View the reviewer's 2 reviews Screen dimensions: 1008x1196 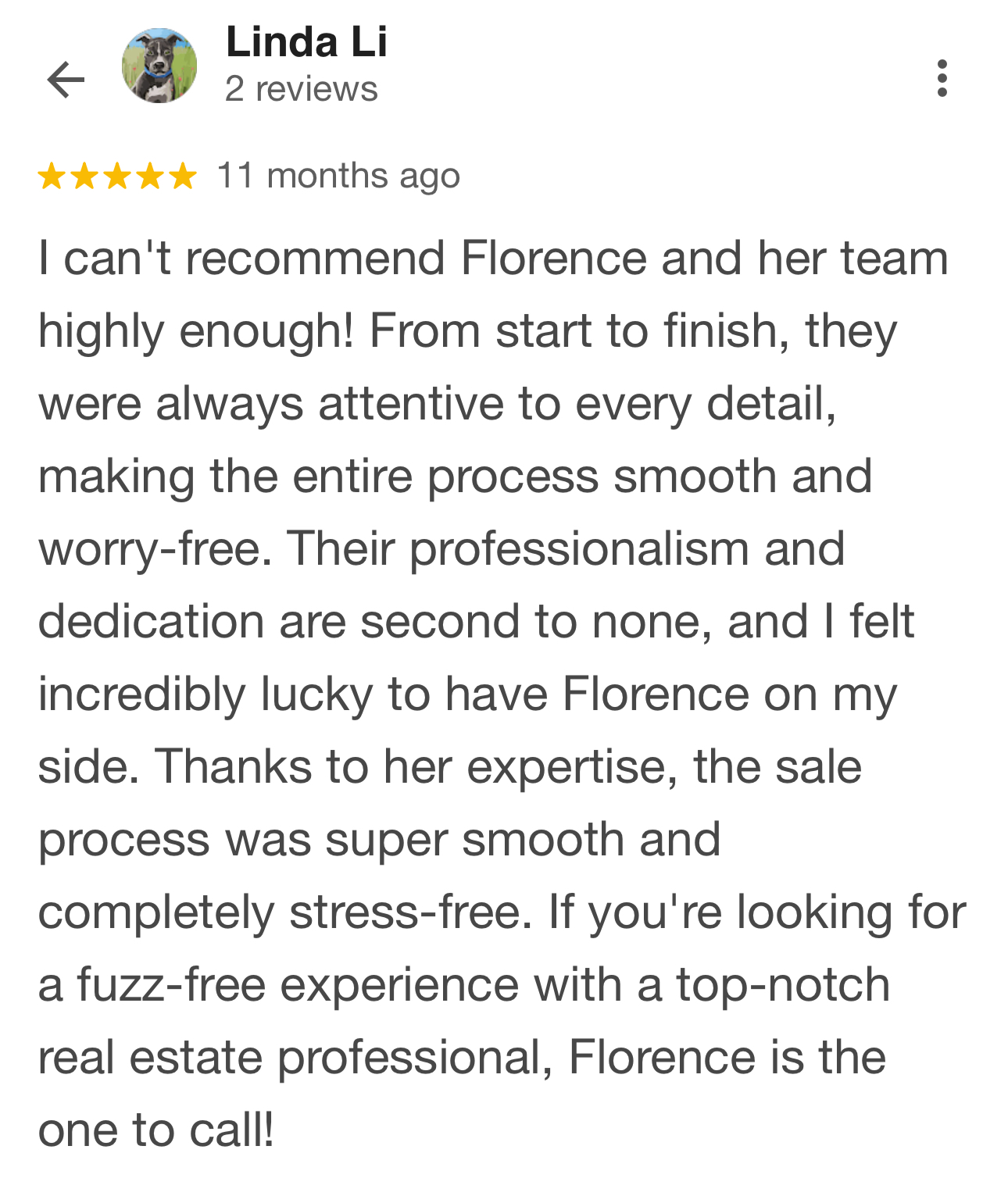pos(301,89)
